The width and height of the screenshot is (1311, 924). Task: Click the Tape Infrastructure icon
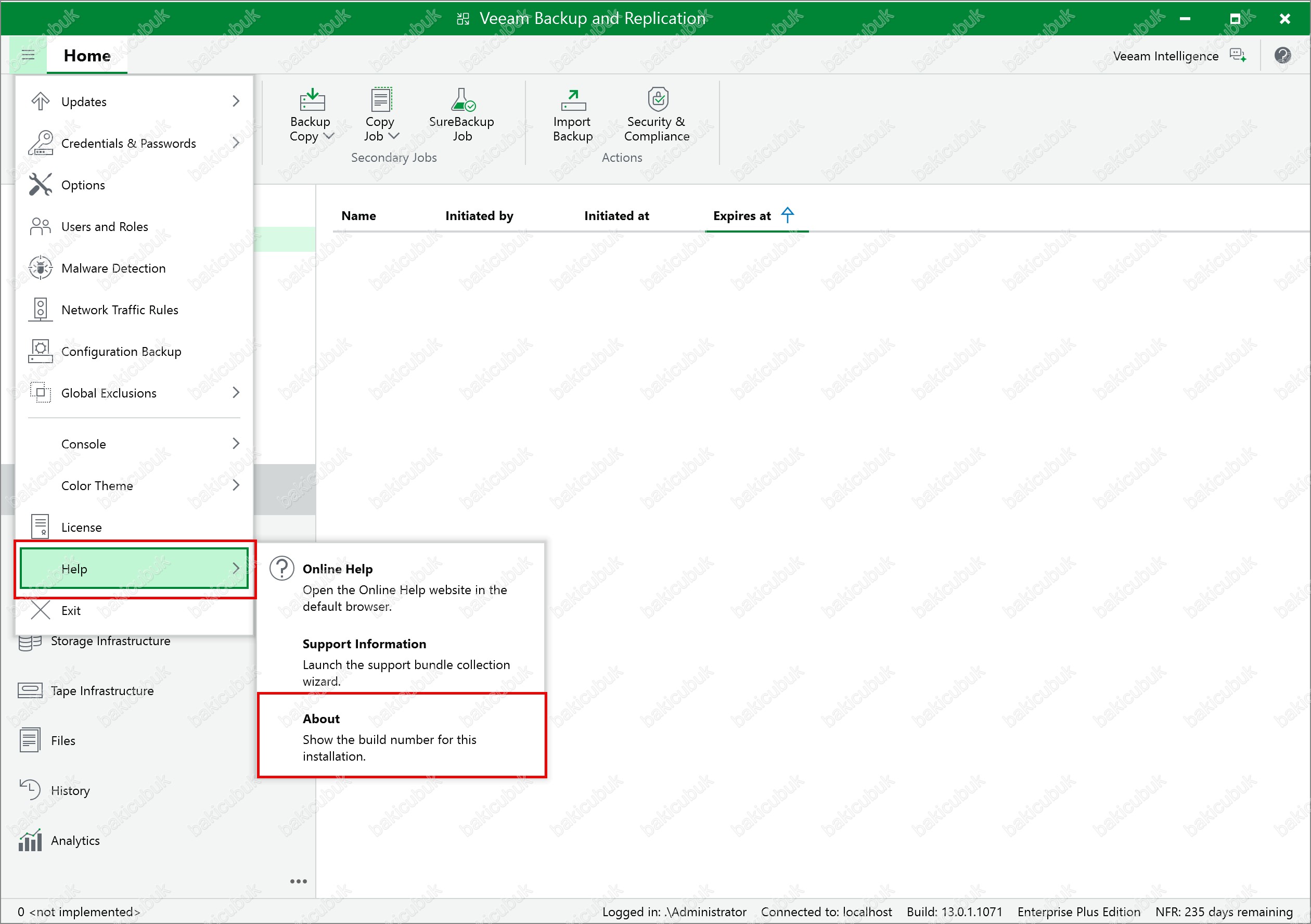tap(30, 690)
